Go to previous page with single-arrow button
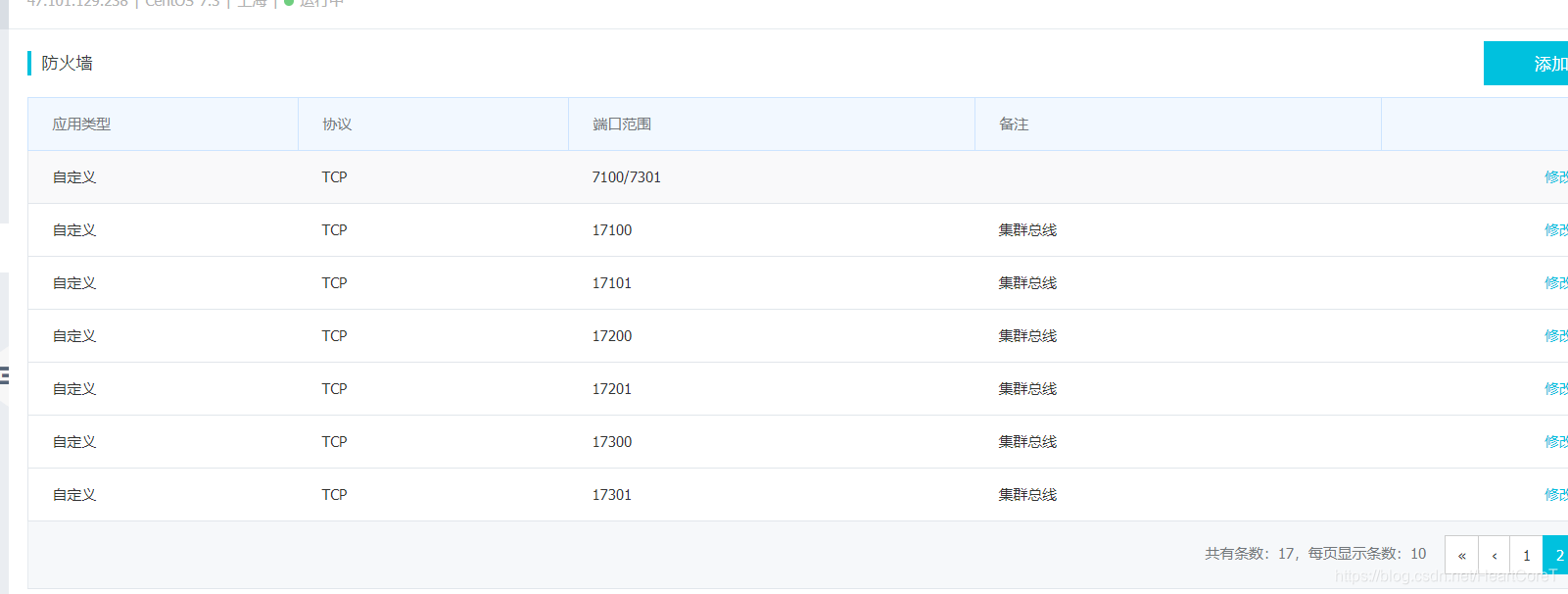Viewport: 1568px width, 594px height. click(1494, 555)
